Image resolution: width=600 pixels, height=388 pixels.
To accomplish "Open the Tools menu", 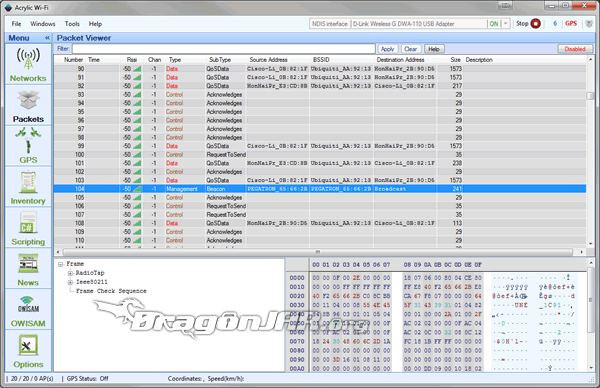I will 72,24.
